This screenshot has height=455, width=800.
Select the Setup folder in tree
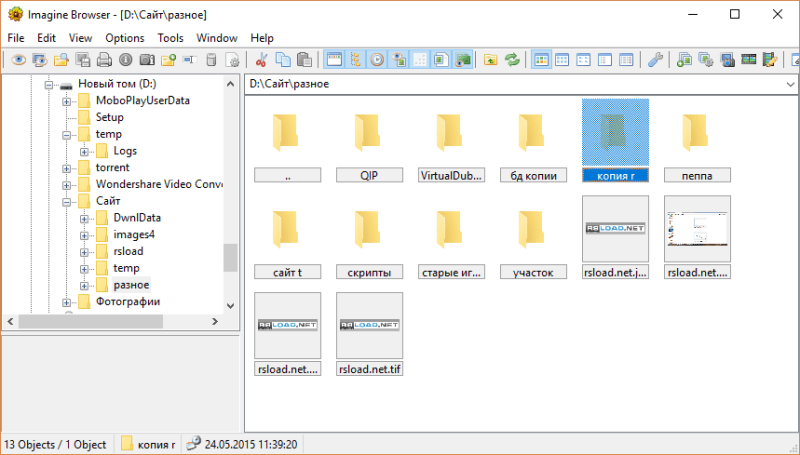pyautogui.click(x=110, y=117)
